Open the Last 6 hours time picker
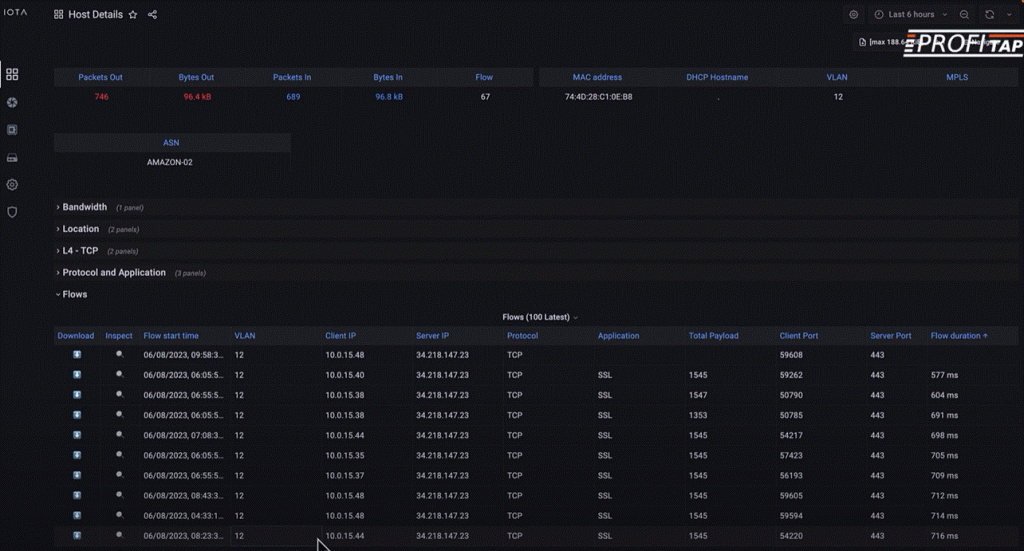Screen dimensions: 1024x551 pos(910,15)
